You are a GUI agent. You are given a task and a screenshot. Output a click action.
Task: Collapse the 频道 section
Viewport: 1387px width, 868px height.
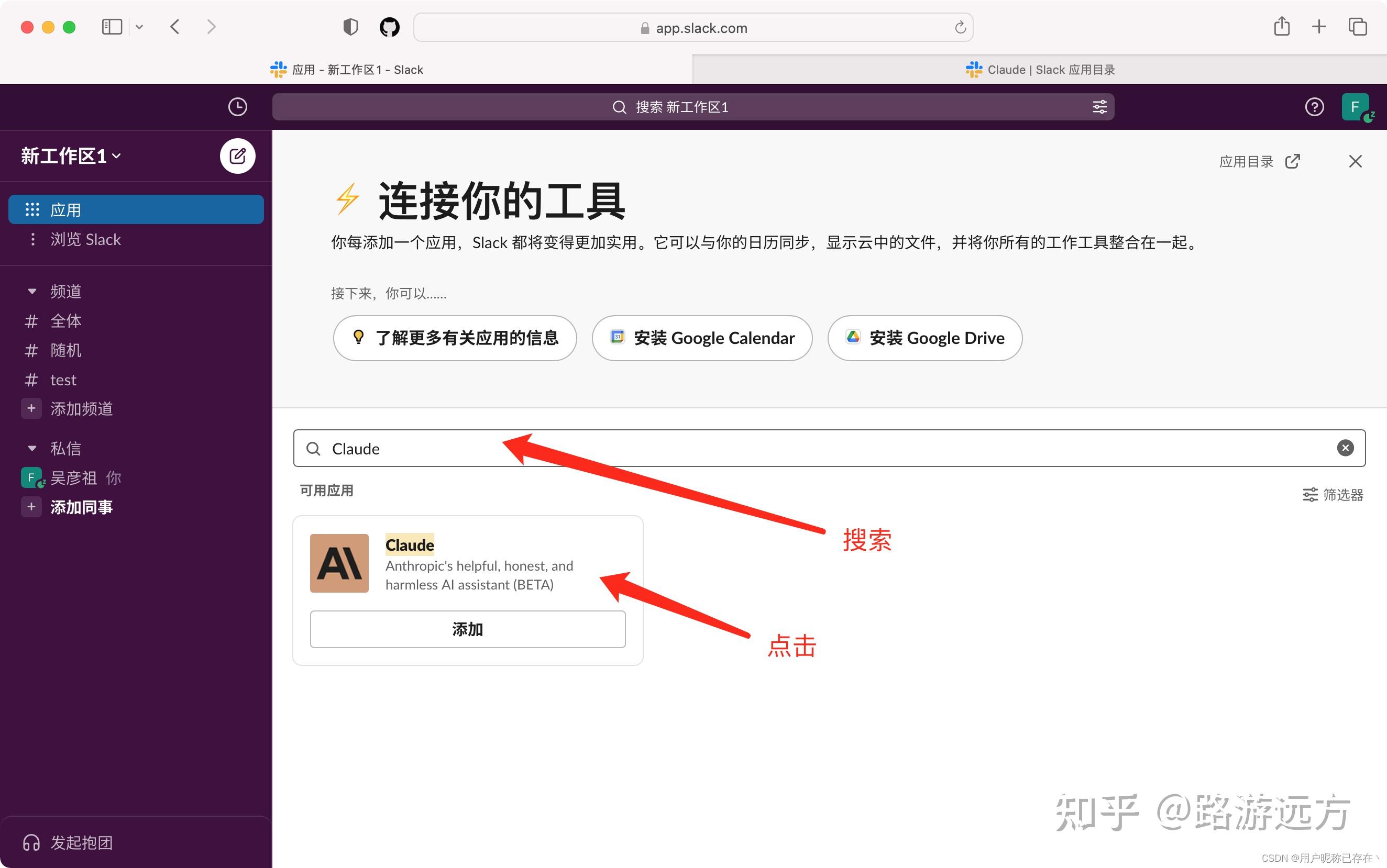click(x=31, y=291)
